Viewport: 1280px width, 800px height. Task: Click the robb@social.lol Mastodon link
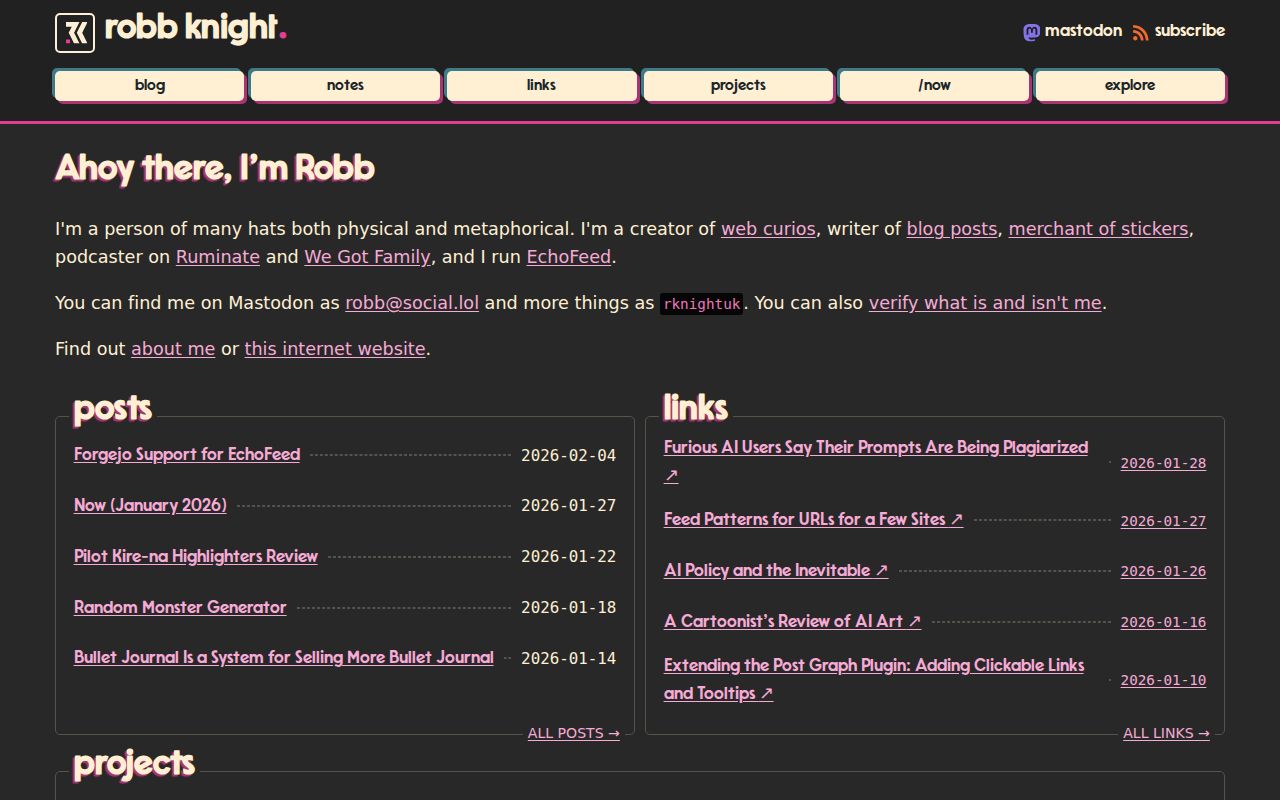coord(412,302)
